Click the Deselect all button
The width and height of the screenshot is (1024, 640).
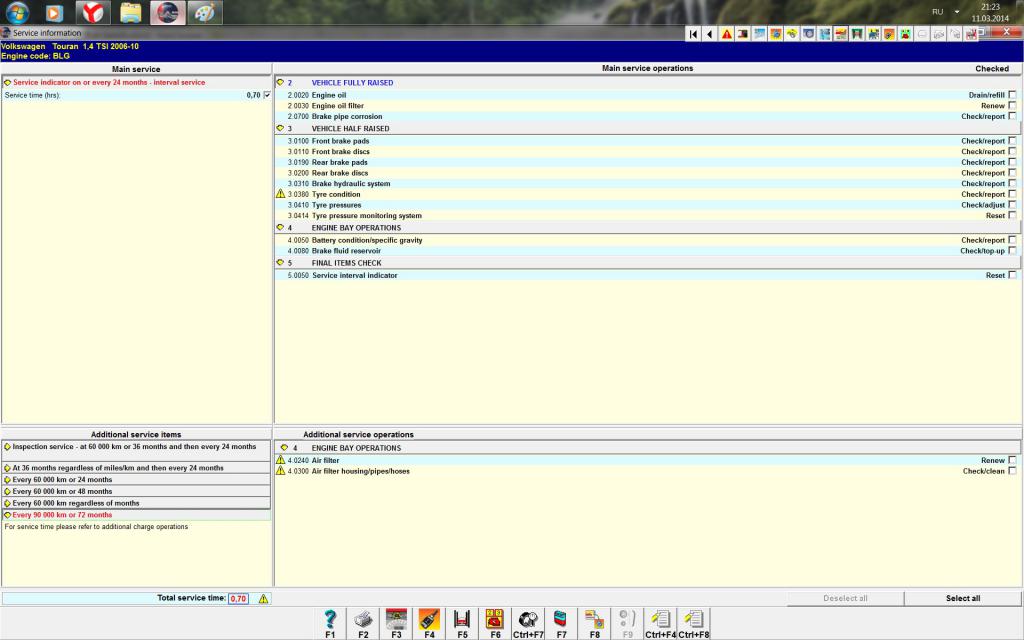pos(845,598)
